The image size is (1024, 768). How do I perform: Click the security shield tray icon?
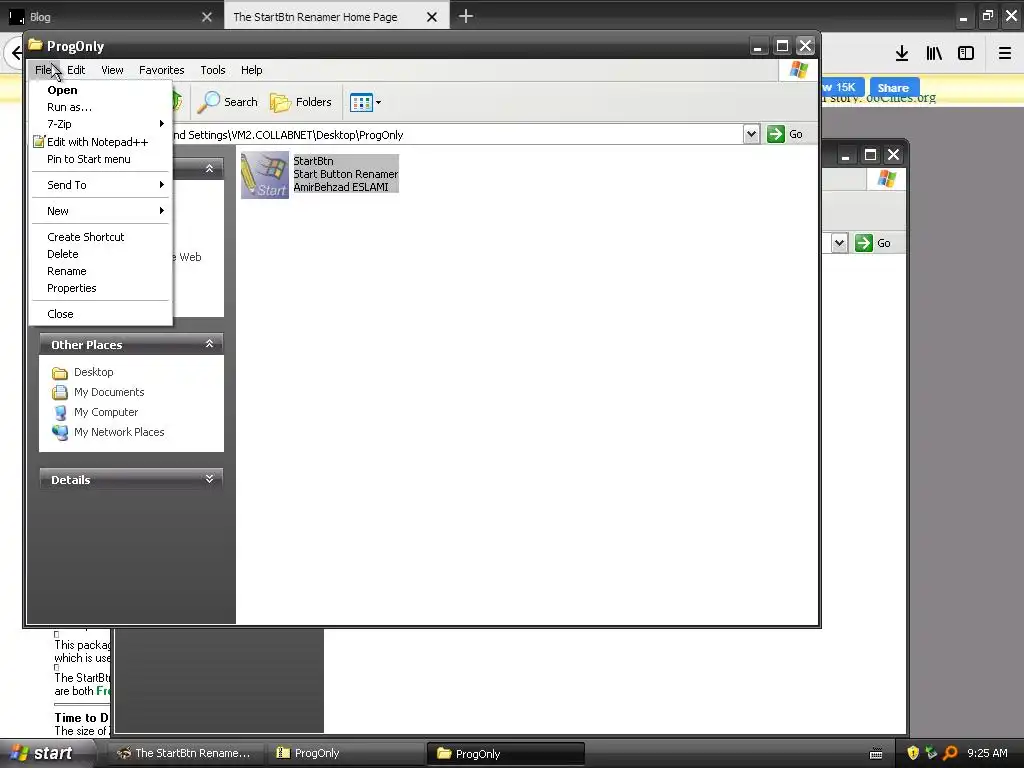913,753
